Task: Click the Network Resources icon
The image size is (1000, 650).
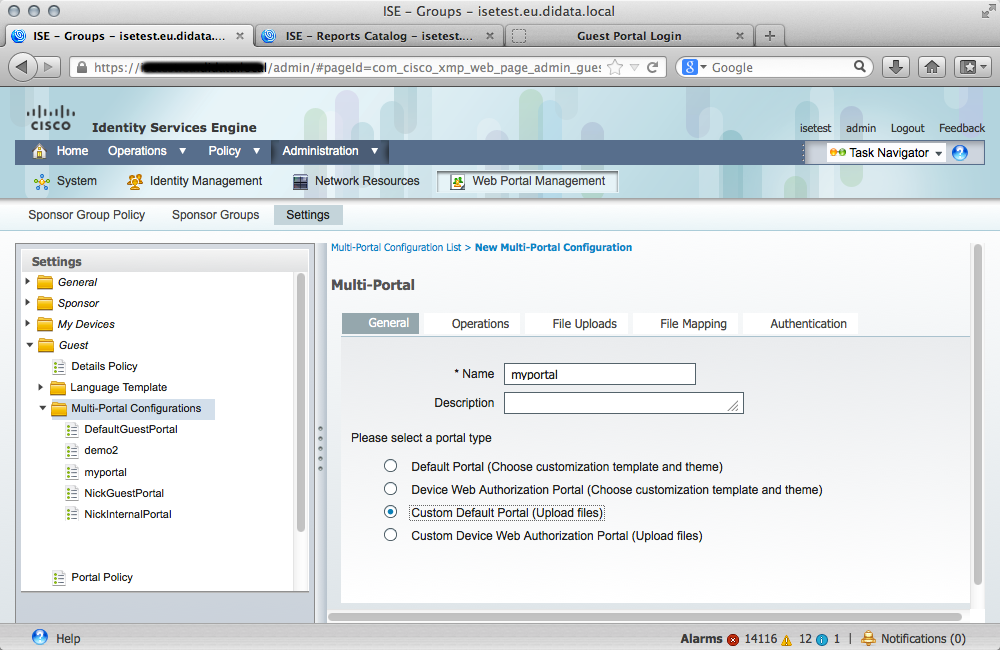Action: 300,182
